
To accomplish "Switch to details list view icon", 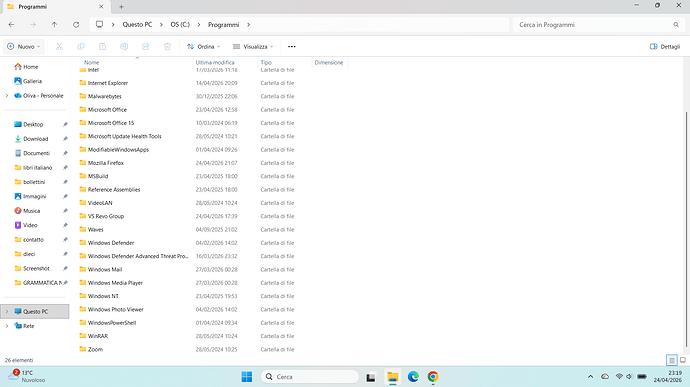I will [672, 360].
